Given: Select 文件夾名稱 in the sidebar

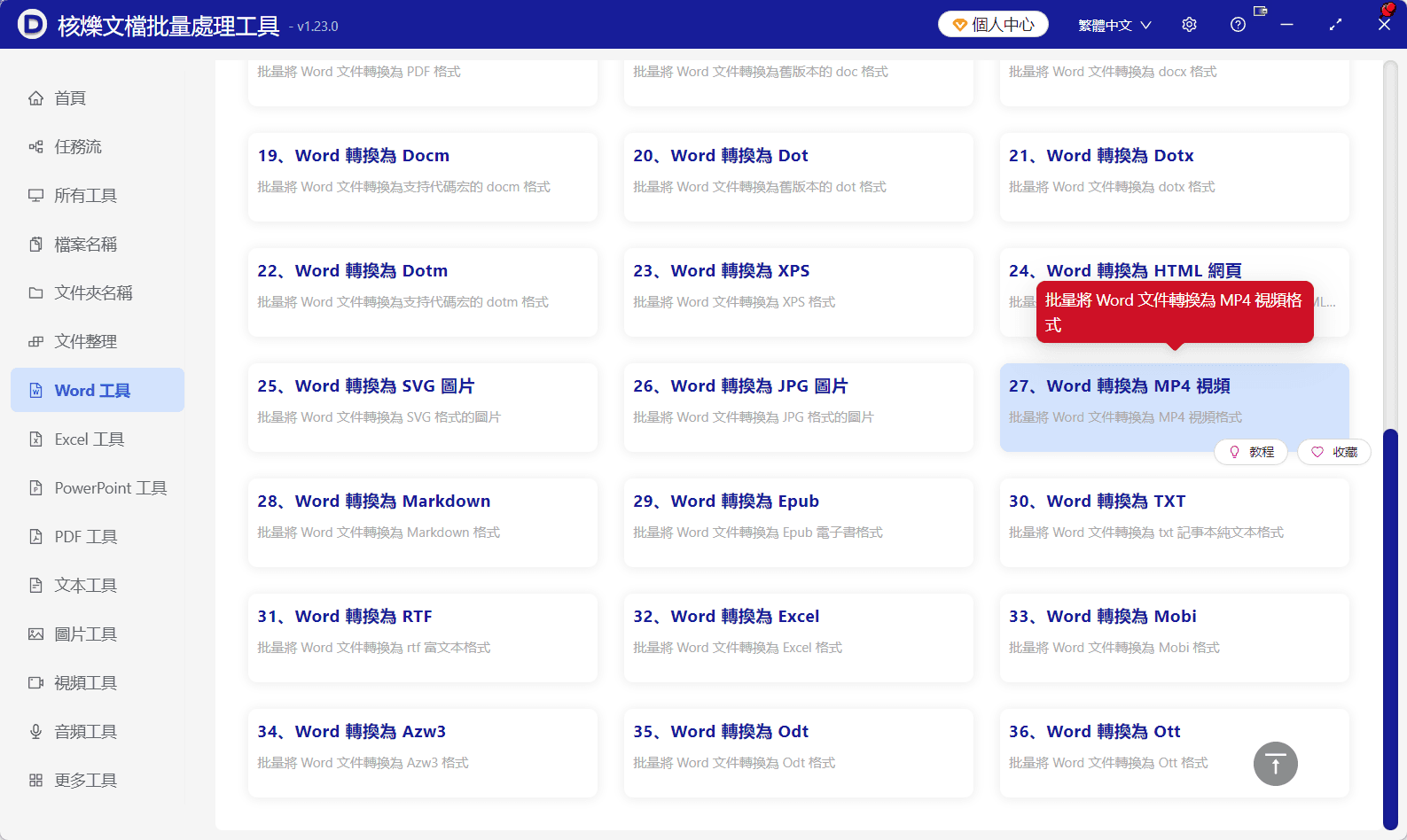Looking at the screenshot, I should [x=98, y=293].
